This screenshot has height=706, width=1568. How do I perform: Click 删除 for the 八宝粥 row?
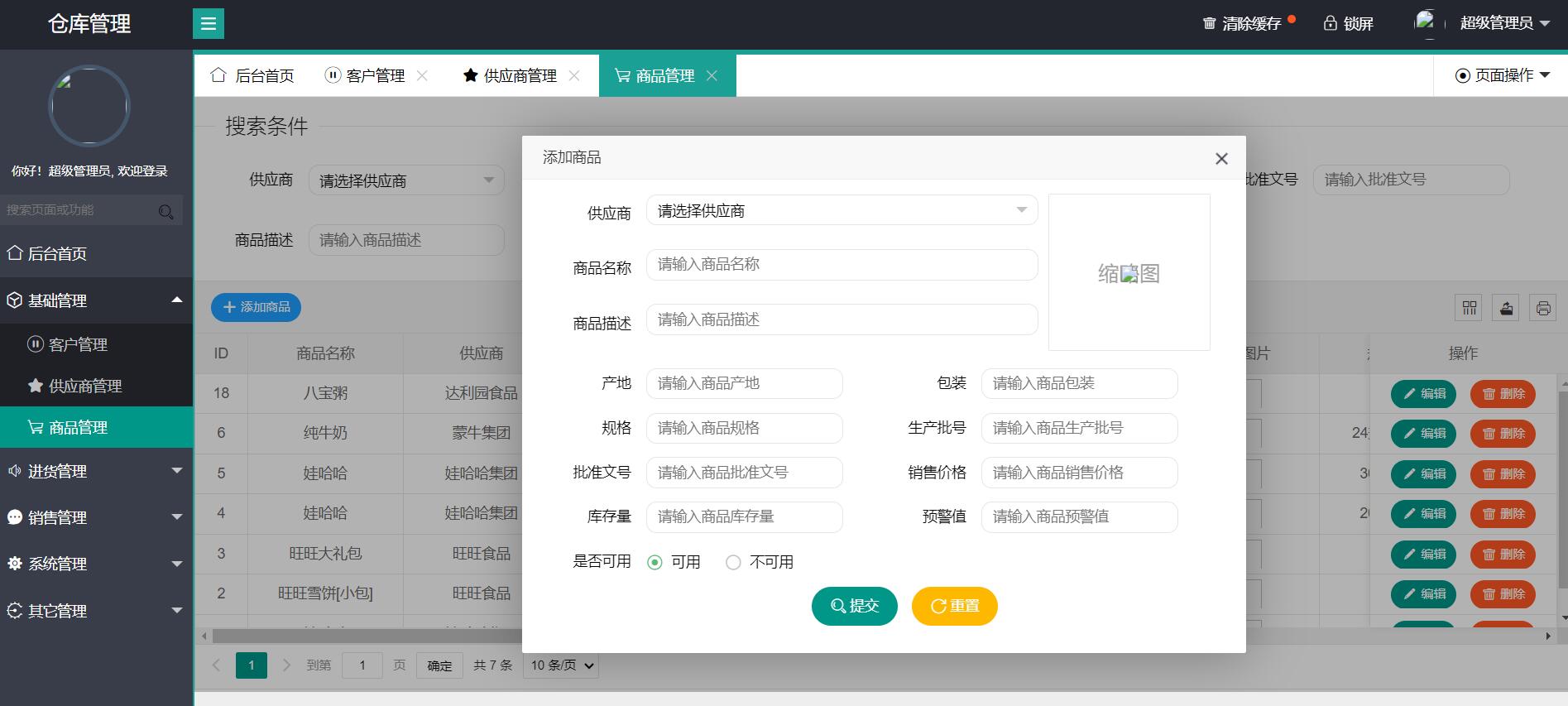tap(1503, 394)
